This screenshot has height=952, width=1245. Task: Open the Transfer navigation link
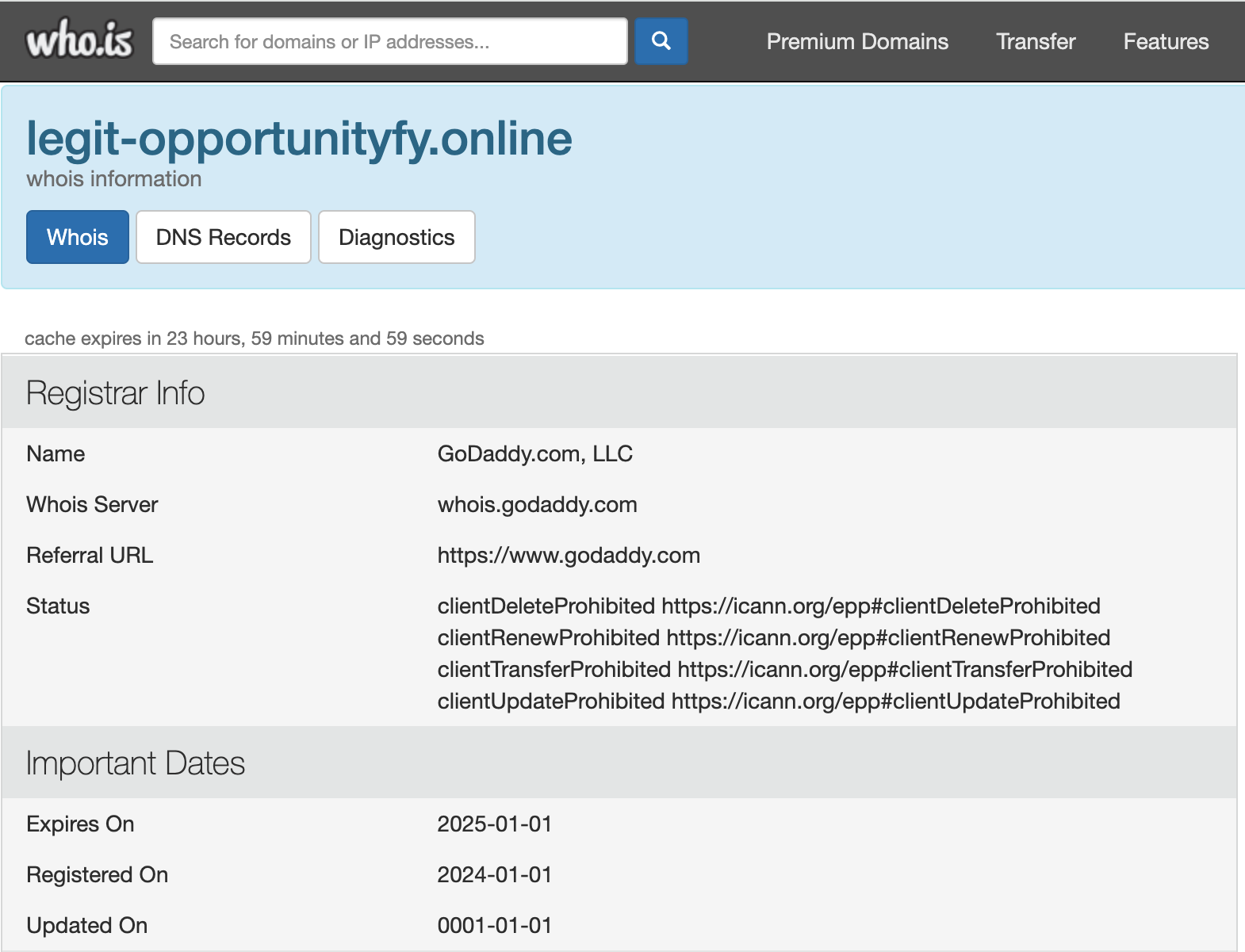1036,41
